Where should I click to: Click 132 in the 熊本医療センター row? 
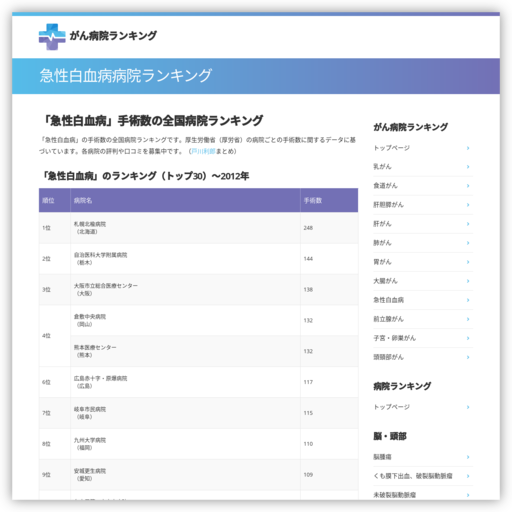pos(308,351)
